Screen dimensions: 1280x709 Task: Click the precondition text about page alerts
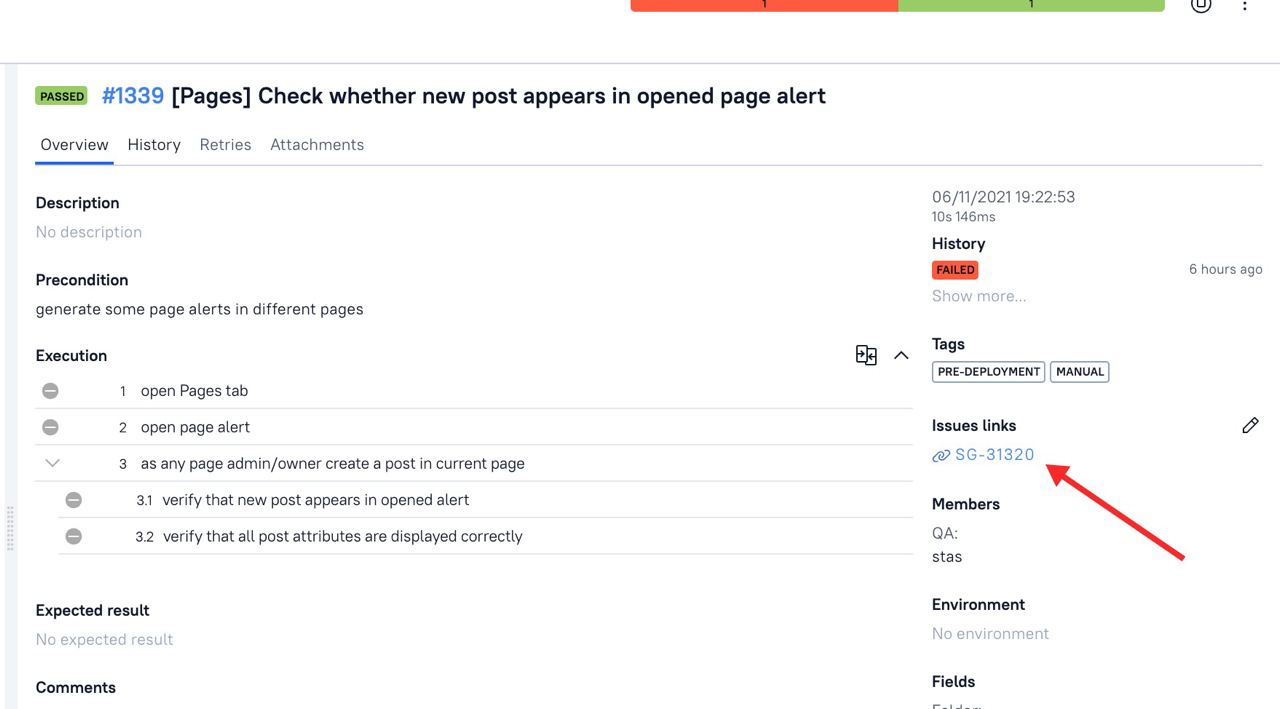[x=199, y=309]
